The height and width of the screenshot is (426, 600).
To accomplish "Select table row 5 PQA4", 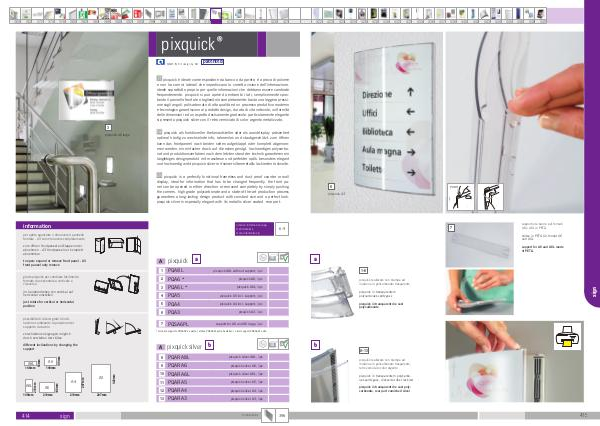I will [x=222, y=304].
